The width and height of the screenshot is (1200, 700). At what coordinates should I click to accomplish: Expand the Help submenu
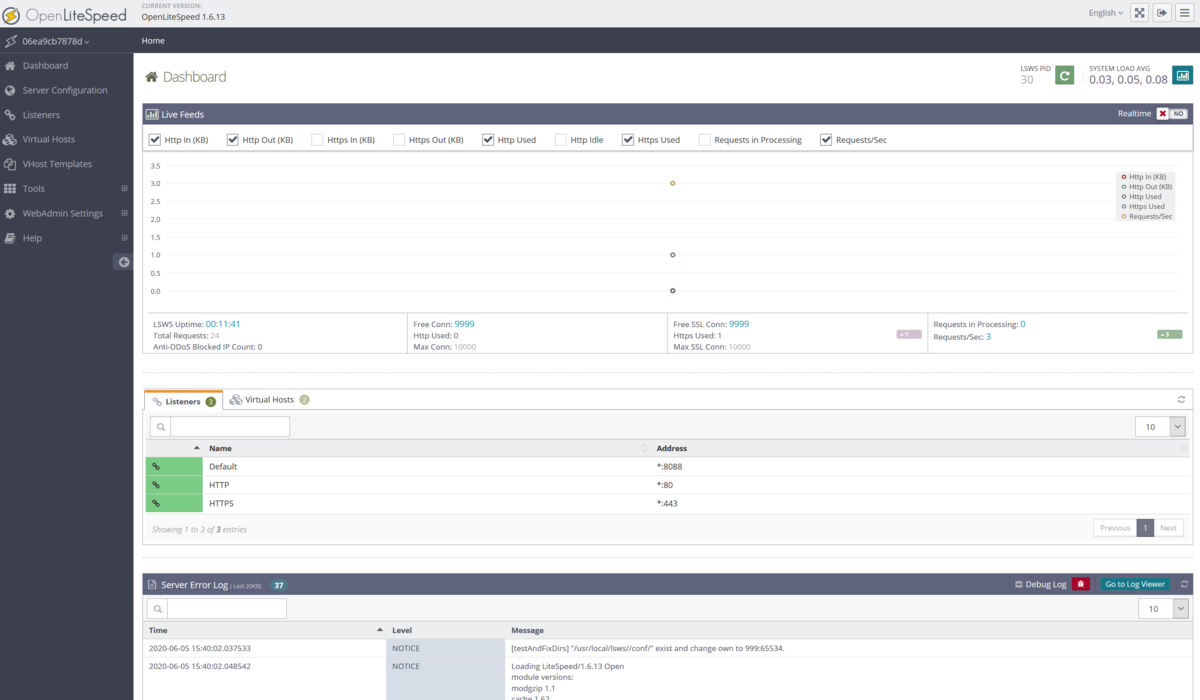(125, 238)
